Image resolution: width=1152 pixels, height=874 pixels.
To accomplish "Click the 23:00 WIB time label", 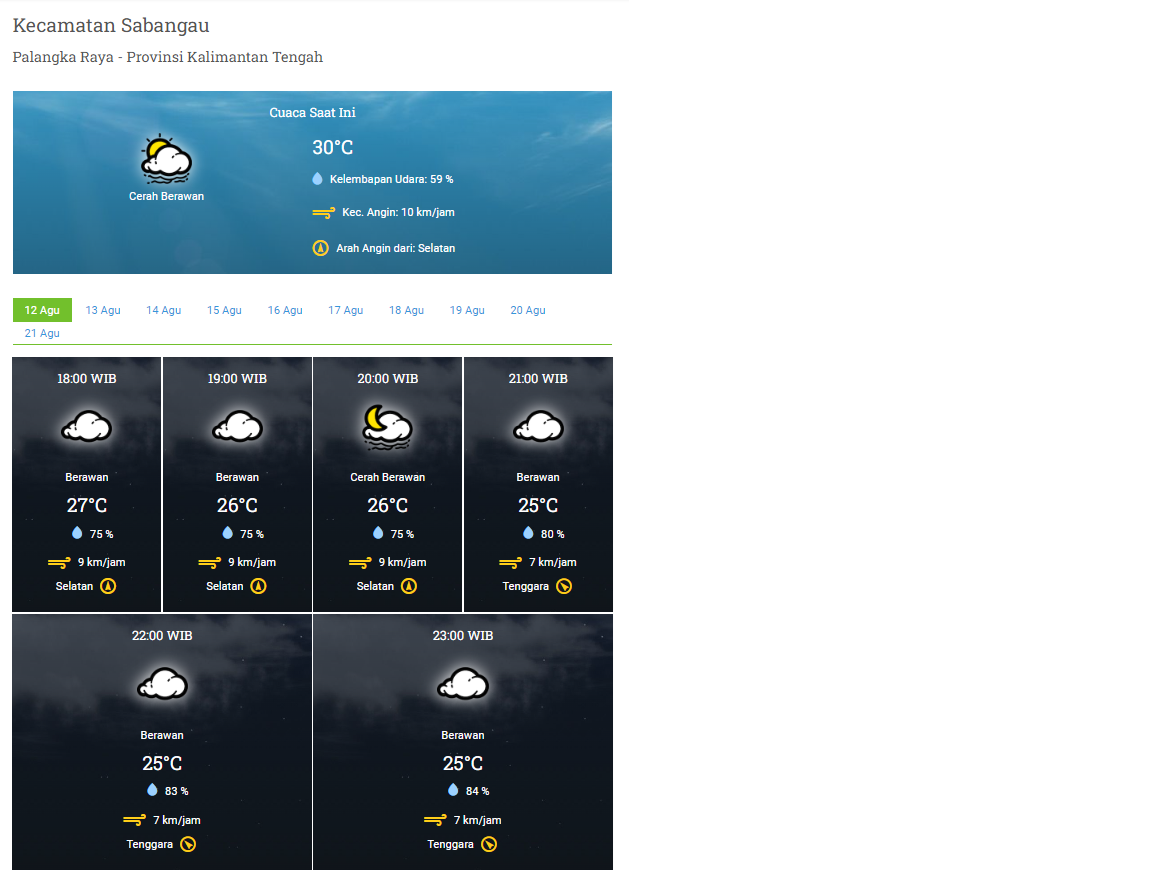I will click(463, 636).
